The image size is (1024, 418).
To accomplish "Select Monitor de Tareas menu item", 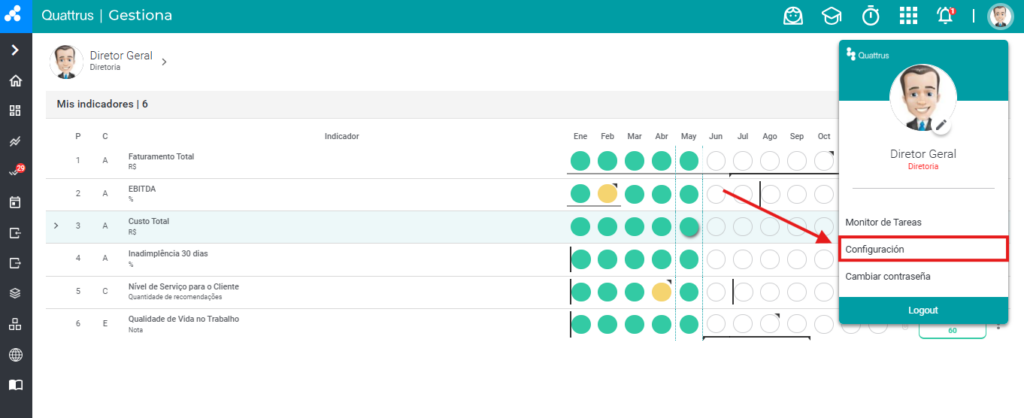I will point(883,222).
